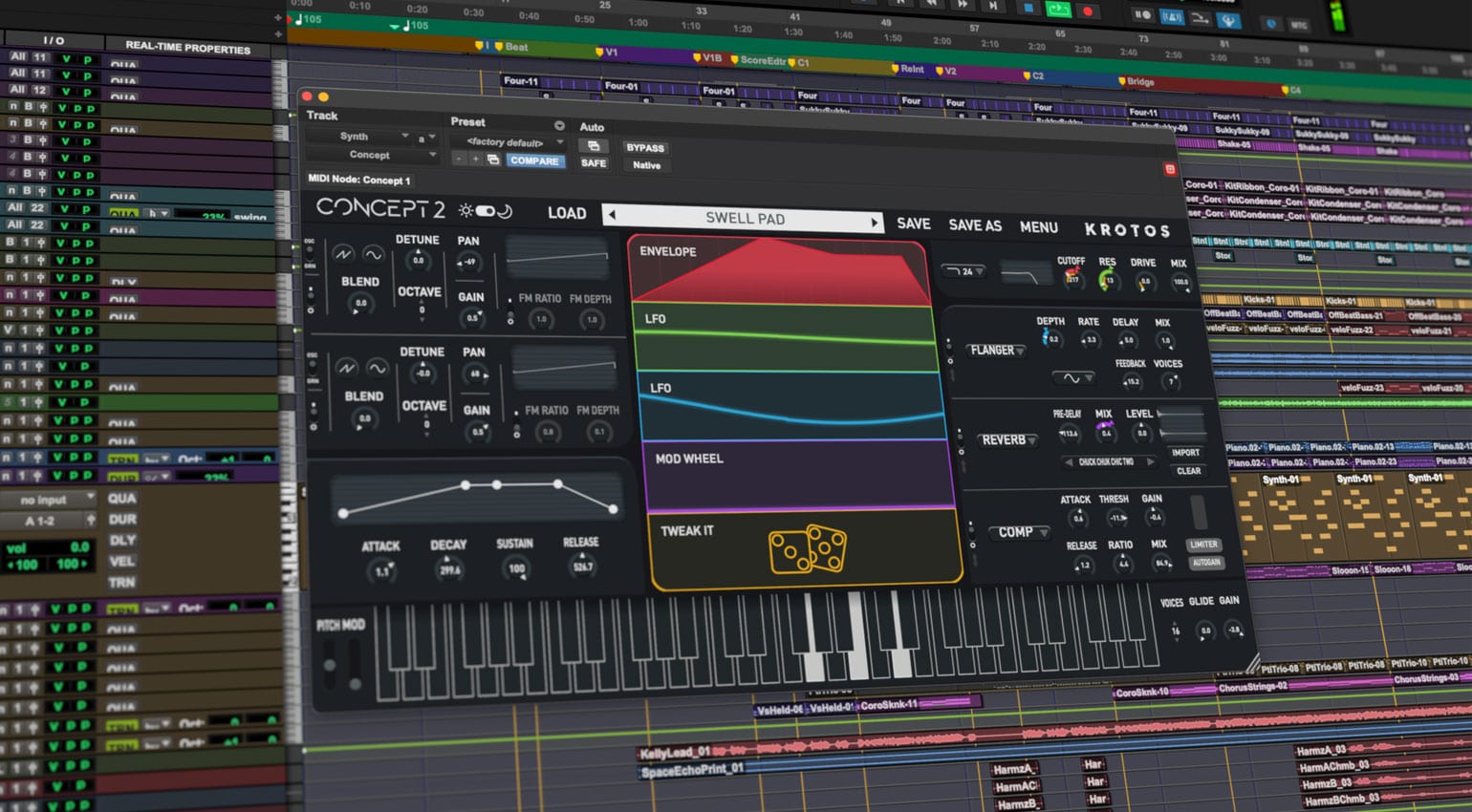Go to the previous preset using the left arrow
The image size is (1472, 812).
[x=613, y=215]
